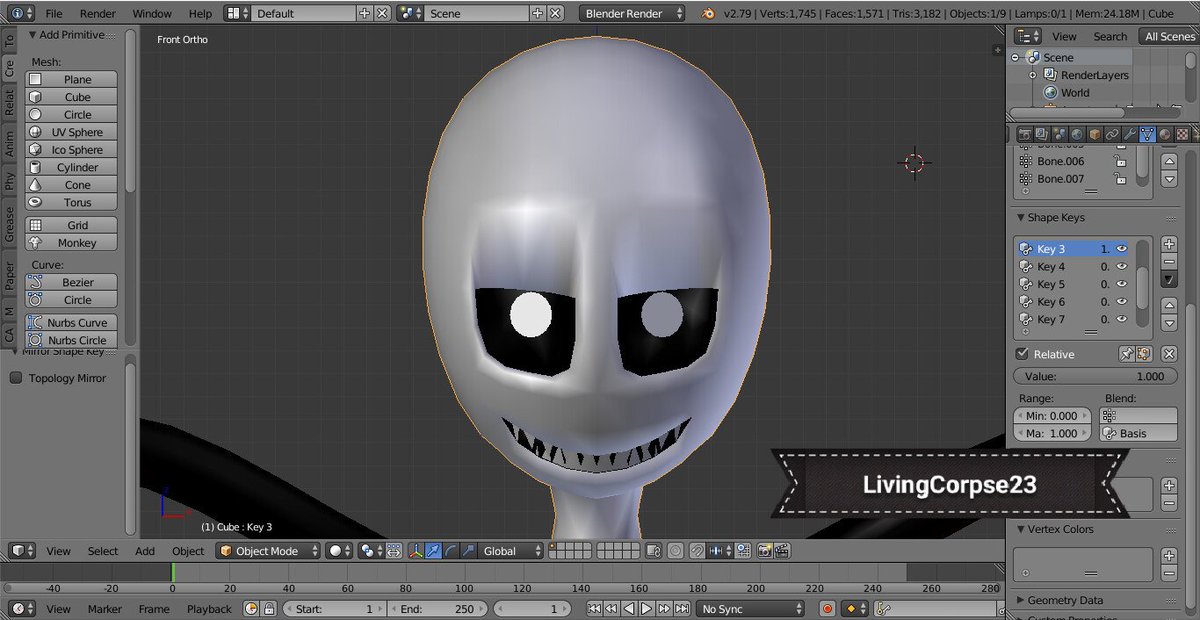Clear shape key weights with X button

click(1169, 354)
